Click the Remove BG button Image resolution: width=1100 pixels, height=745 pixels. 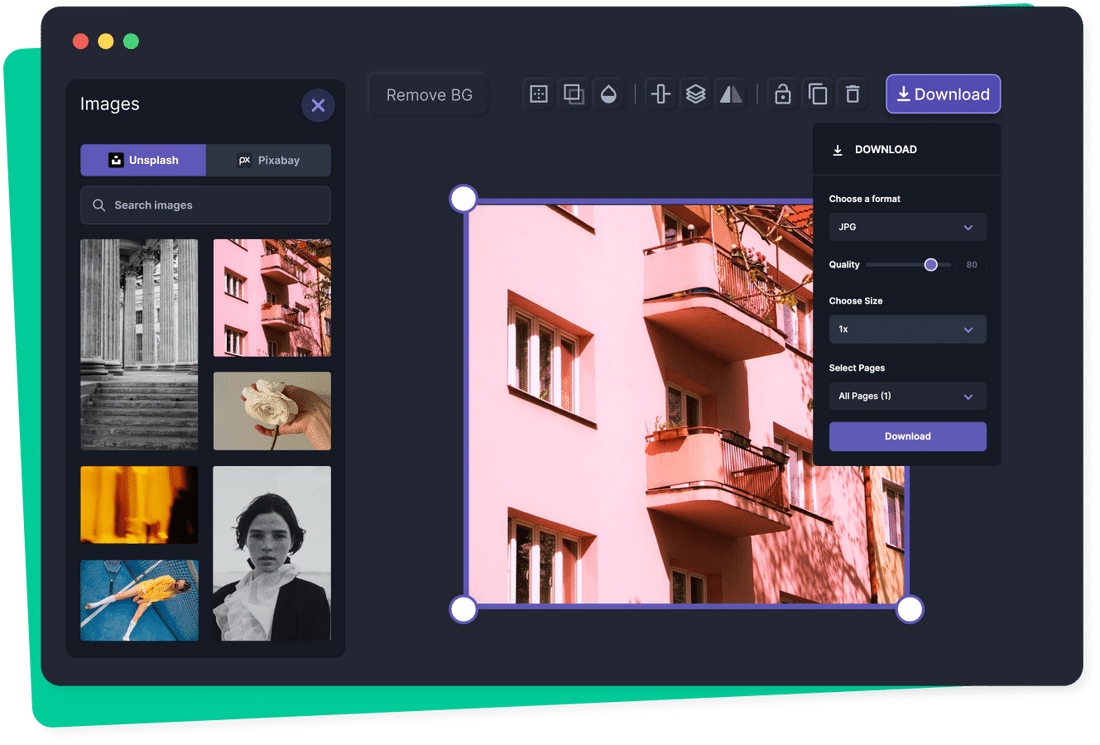click(x=428, y=94)
